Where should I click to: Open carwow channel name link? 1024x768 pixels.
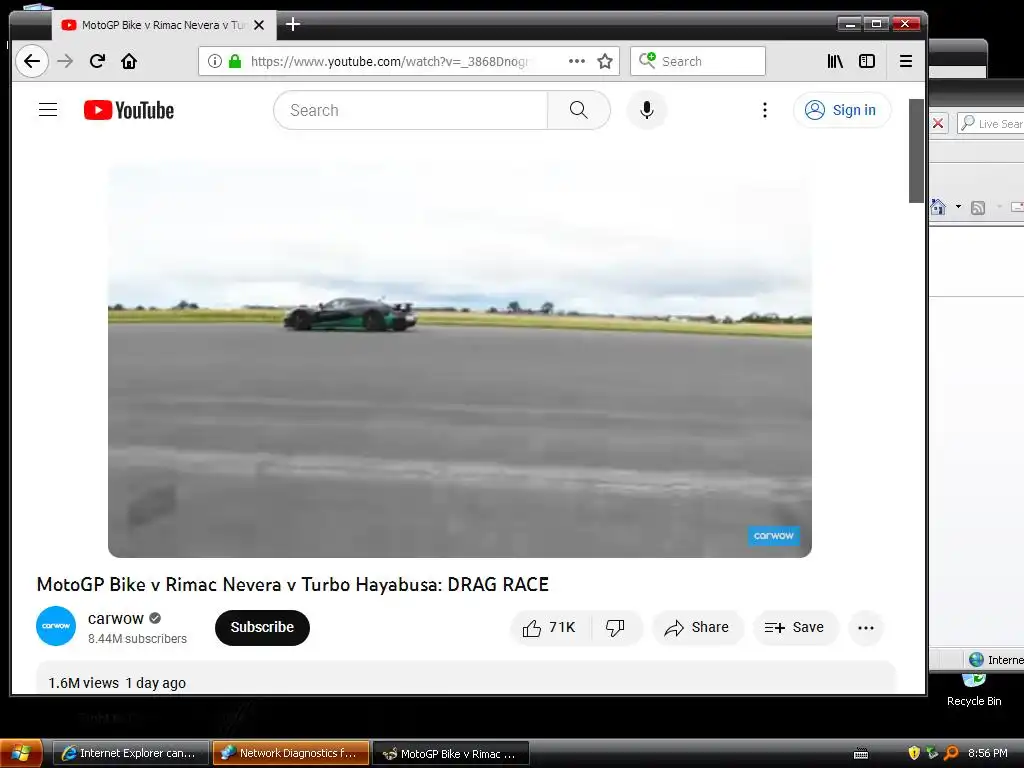click(x=116, y=618)
